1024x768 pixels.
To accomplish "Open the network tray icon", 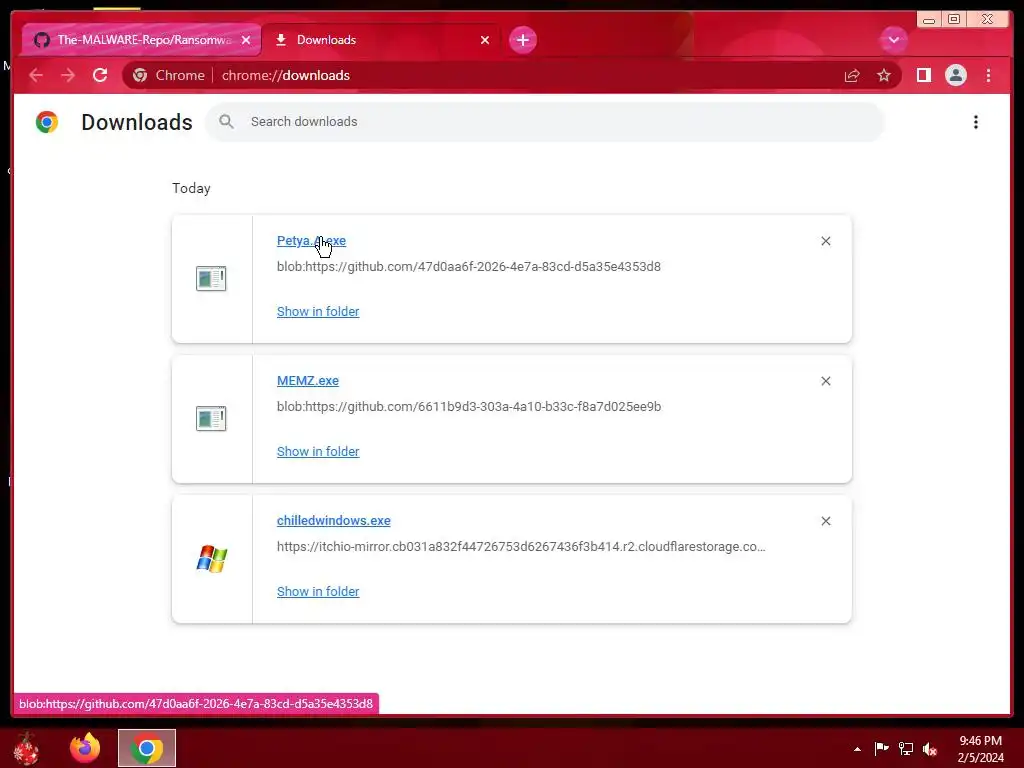I will 906,748.
